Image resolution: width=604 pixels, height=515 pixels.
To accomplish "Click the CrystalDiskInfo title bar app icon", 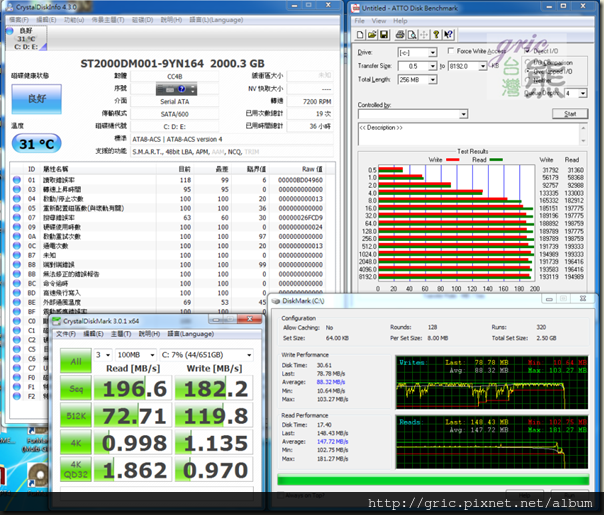I will pos(10,7).
